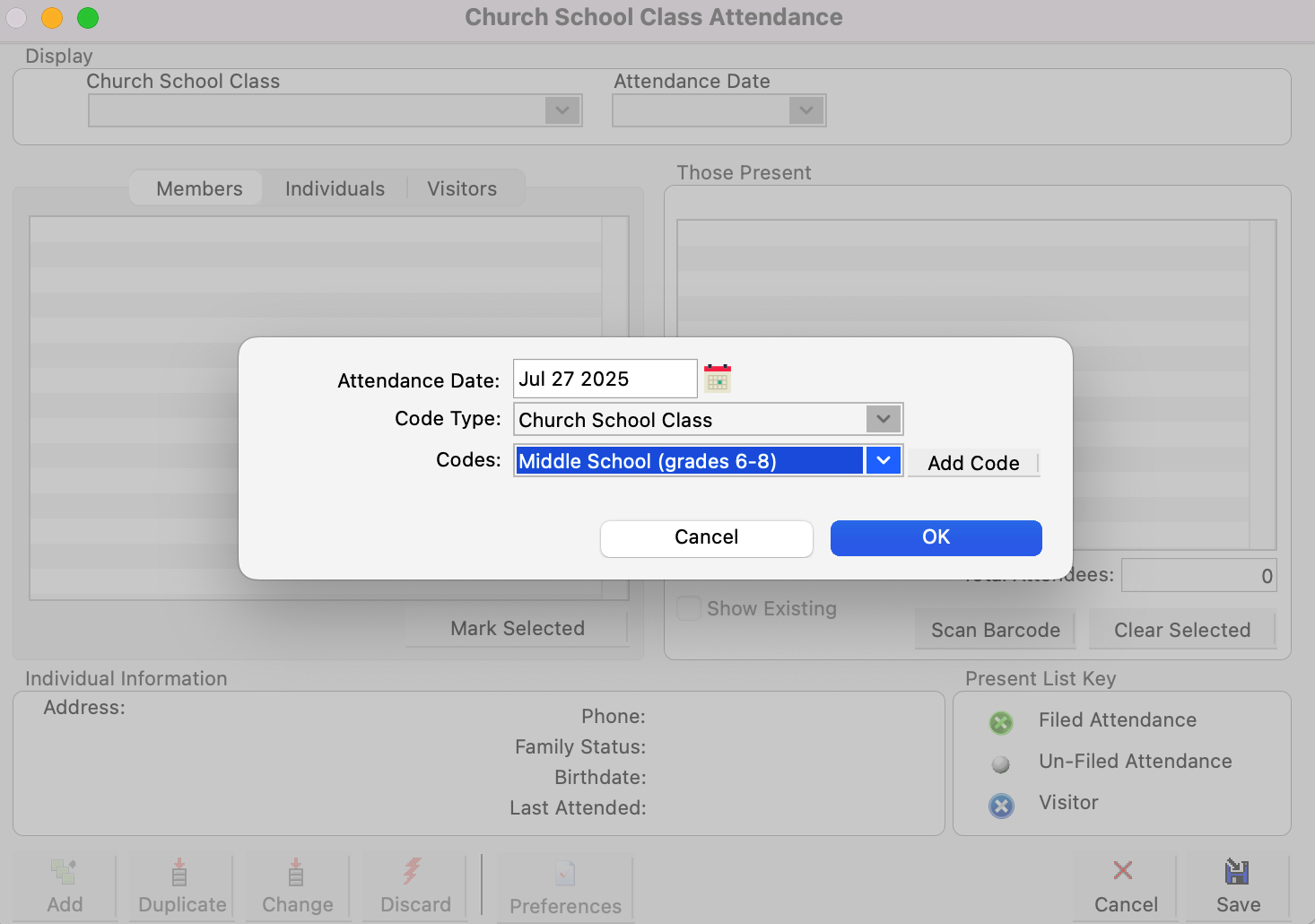Switch to the Visitors tab
Screen dimensions: 1315x924
point(462,188)
